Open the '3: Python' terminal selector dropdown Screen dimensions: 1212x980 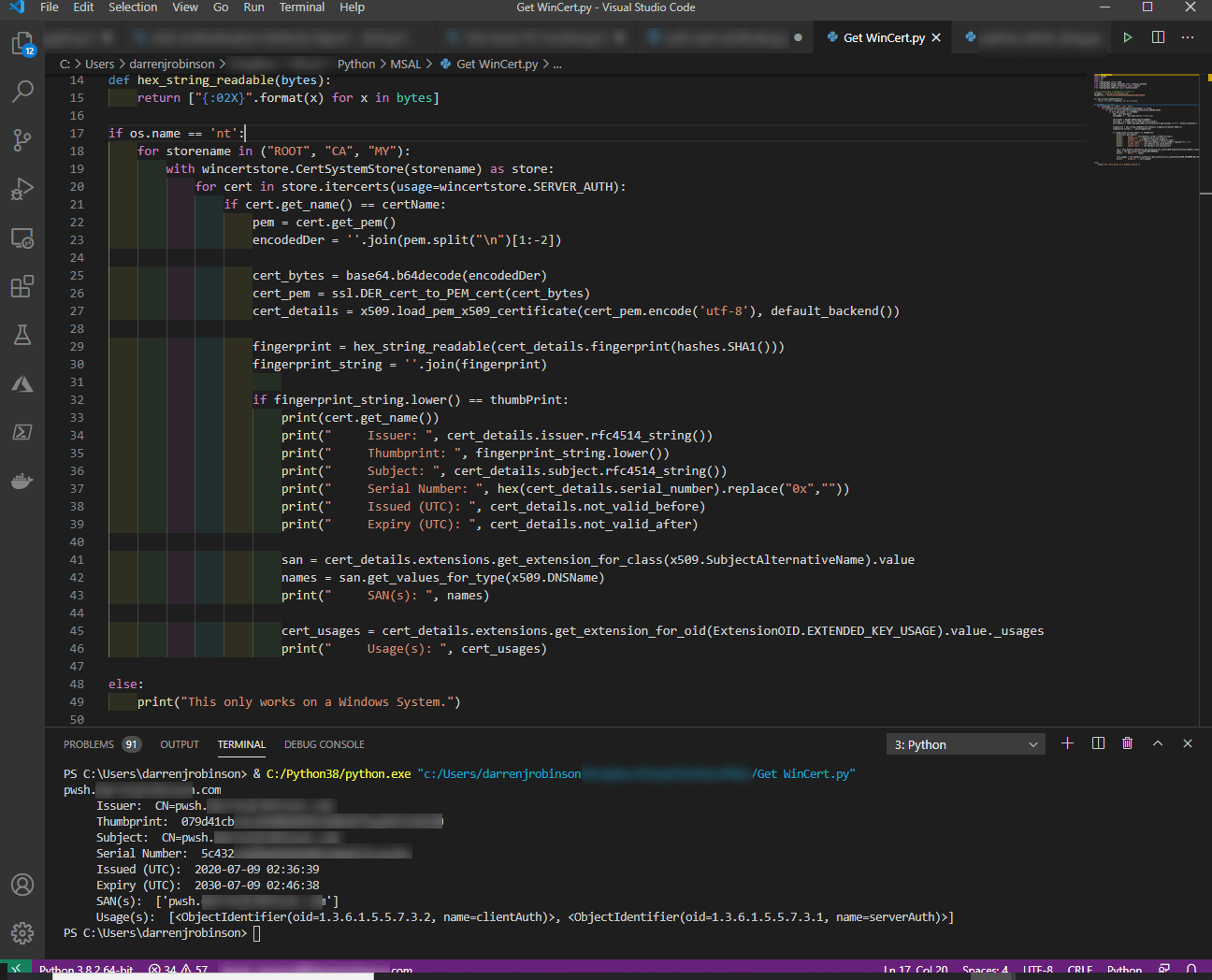965,744
